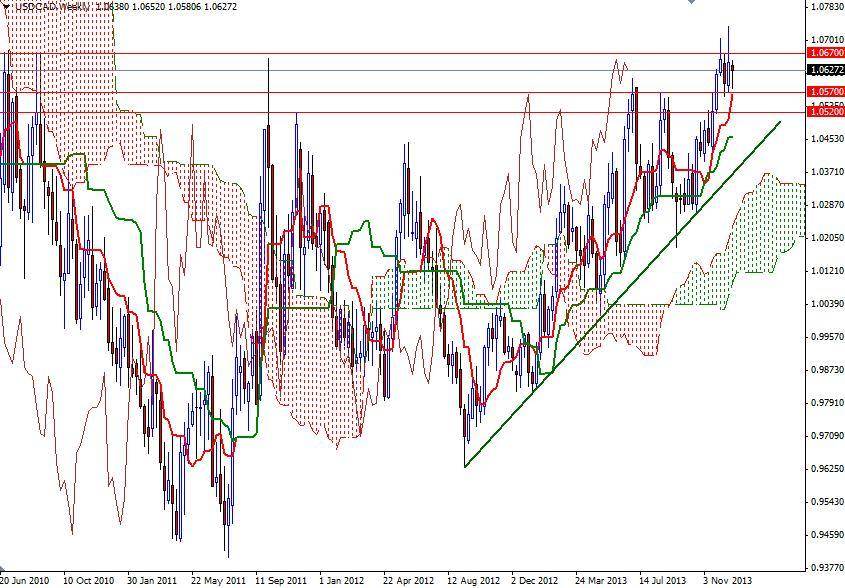845x588 pixels.
Task: Expand the chart context options on the price axis
Action: click(x=823, y=300)
